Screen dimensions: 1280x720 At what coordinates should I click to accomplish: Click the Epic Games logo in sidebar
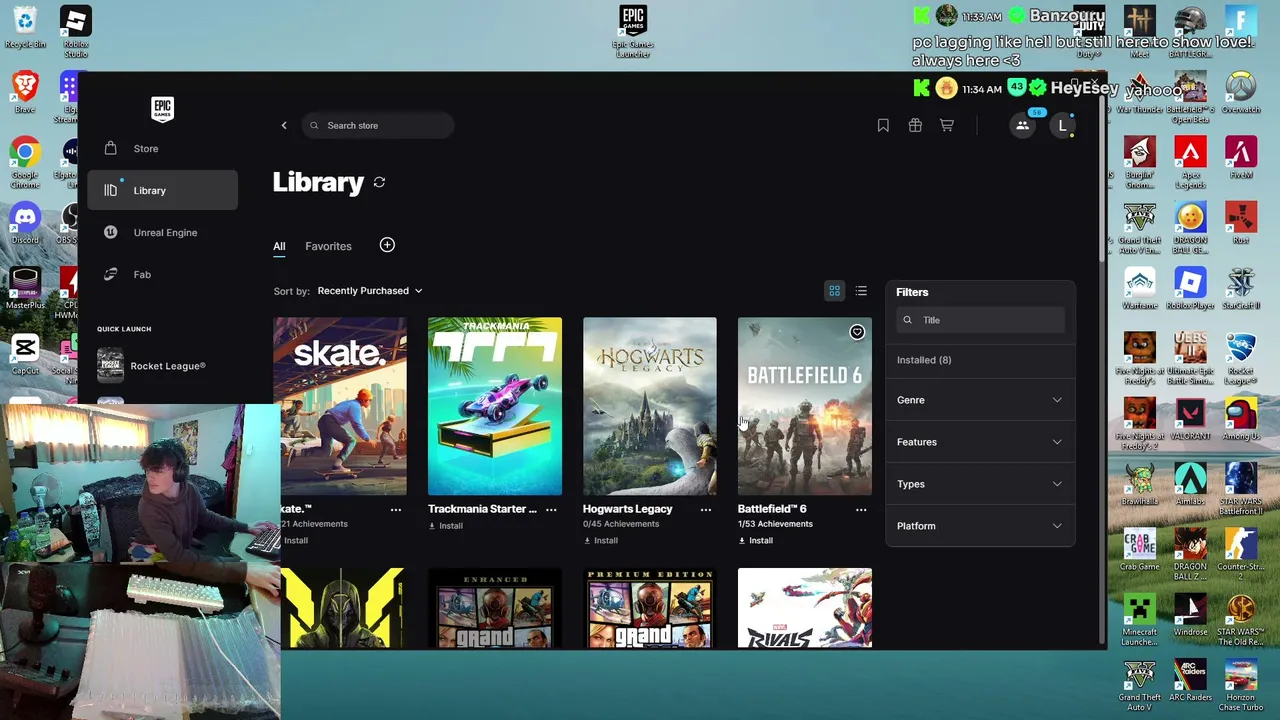(162, 109)
